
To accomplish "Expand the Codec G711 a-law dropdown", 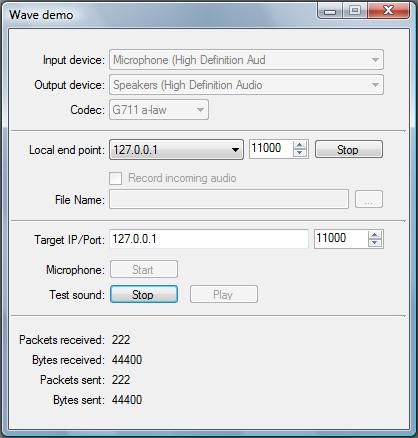I will (159, 110).
